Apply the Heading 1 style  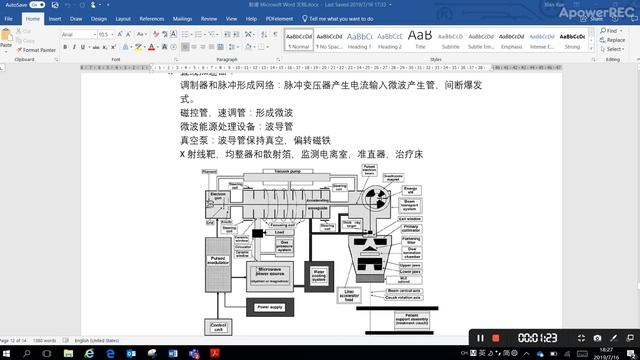360,40
